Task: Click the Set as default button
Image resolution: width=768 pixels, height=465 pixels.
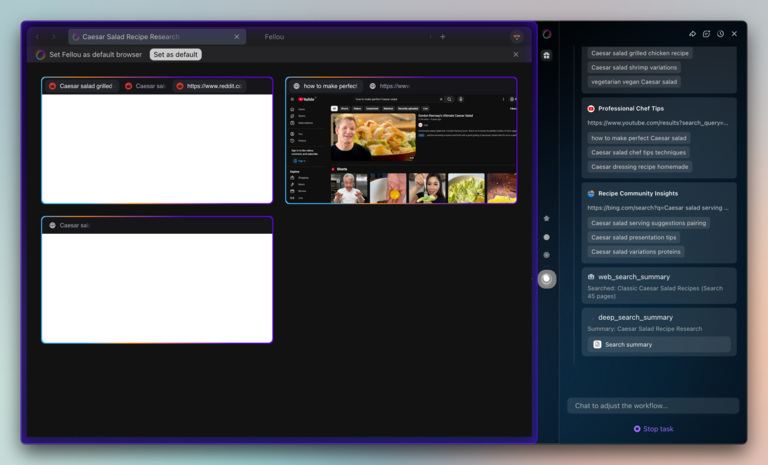Action: 175,54
